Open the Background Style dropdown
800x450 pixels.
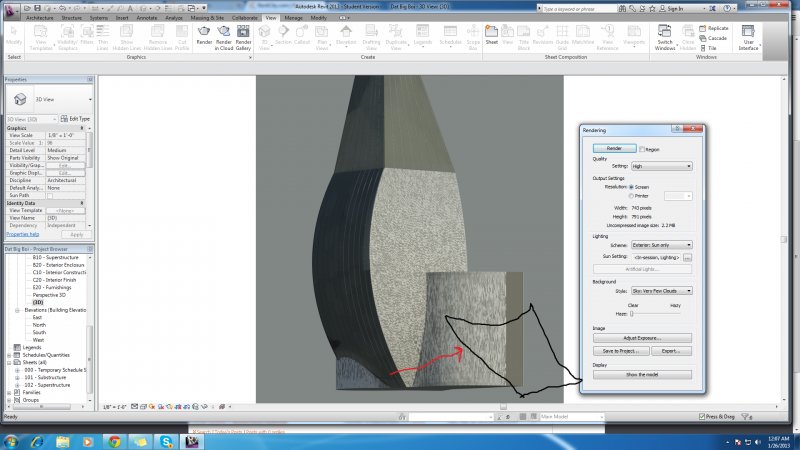(661, 291)
